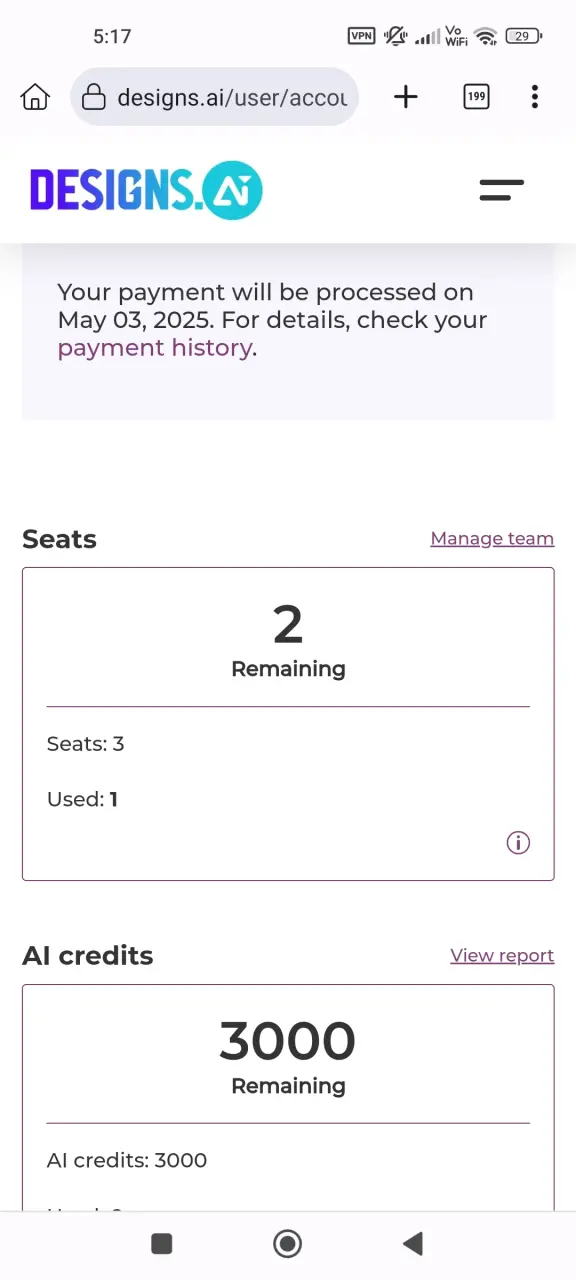Click the View report link

(502, 955)
